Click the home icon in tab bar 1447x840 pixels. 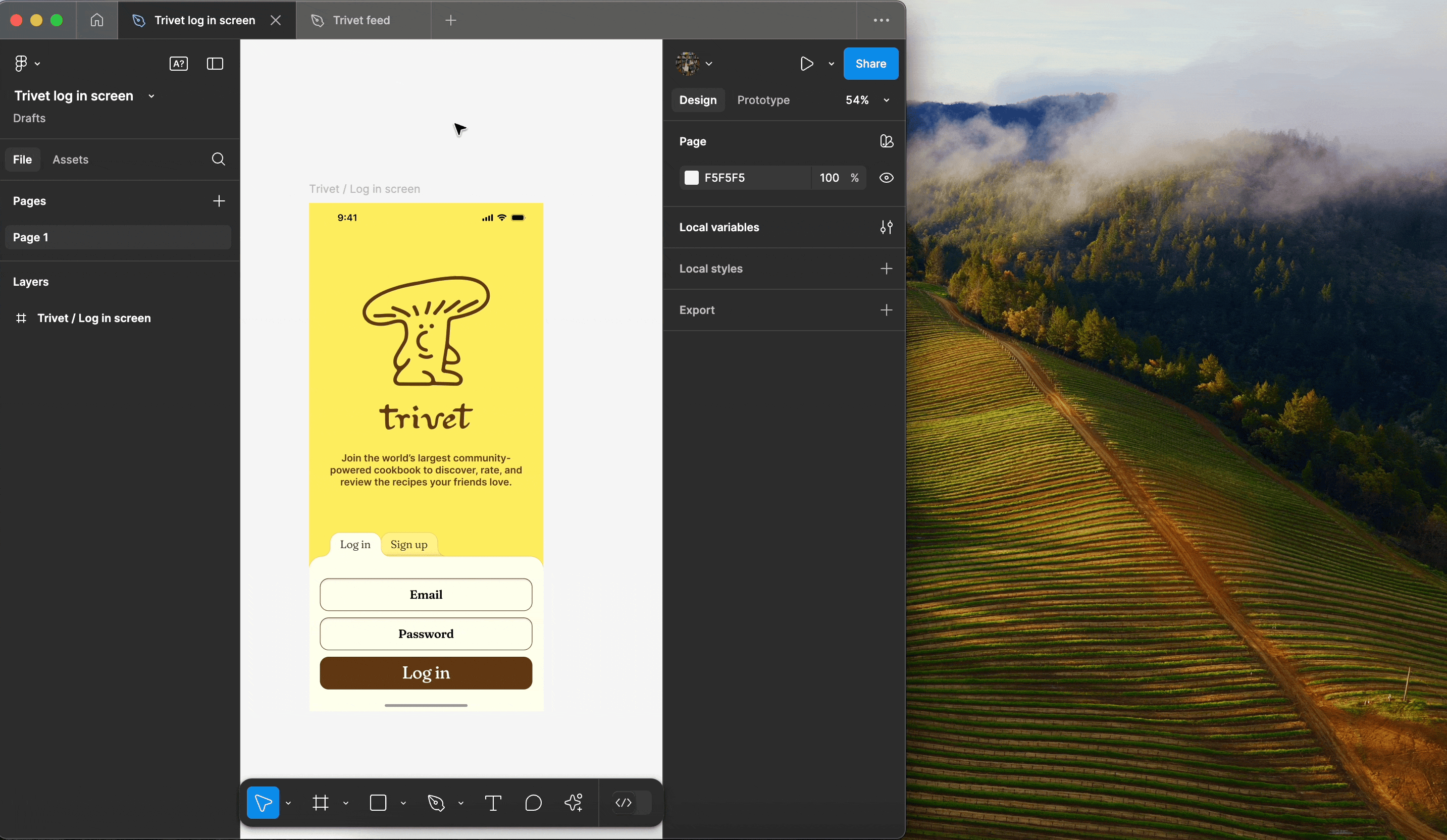(x=96, y=20)
